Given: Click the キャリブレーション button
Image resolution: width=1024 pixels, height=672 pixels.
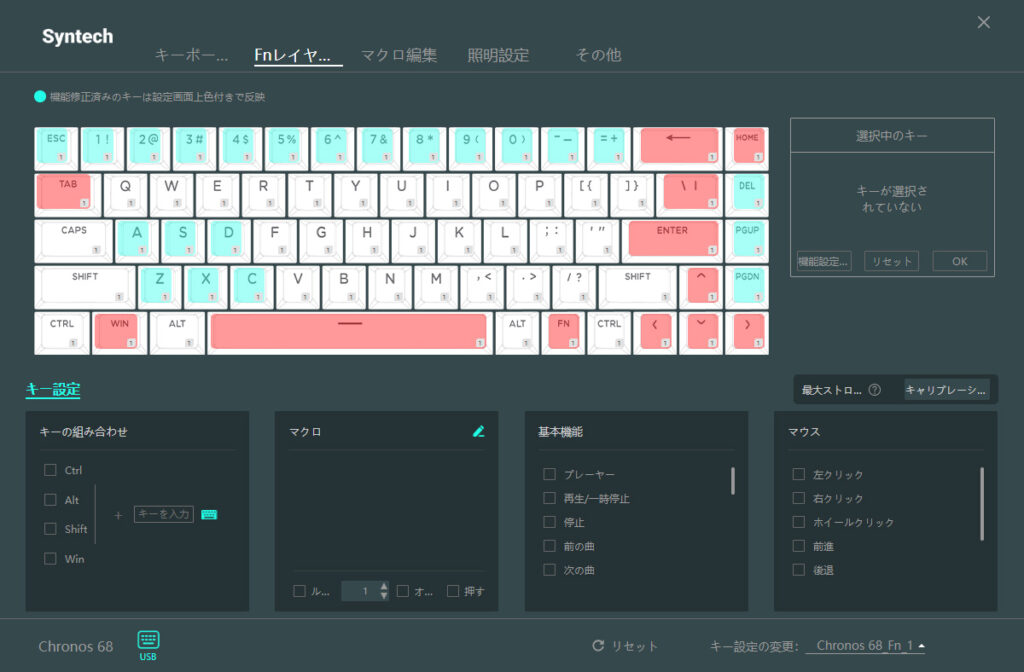Looking at the screenshot, I should click(x=946, y=390).
